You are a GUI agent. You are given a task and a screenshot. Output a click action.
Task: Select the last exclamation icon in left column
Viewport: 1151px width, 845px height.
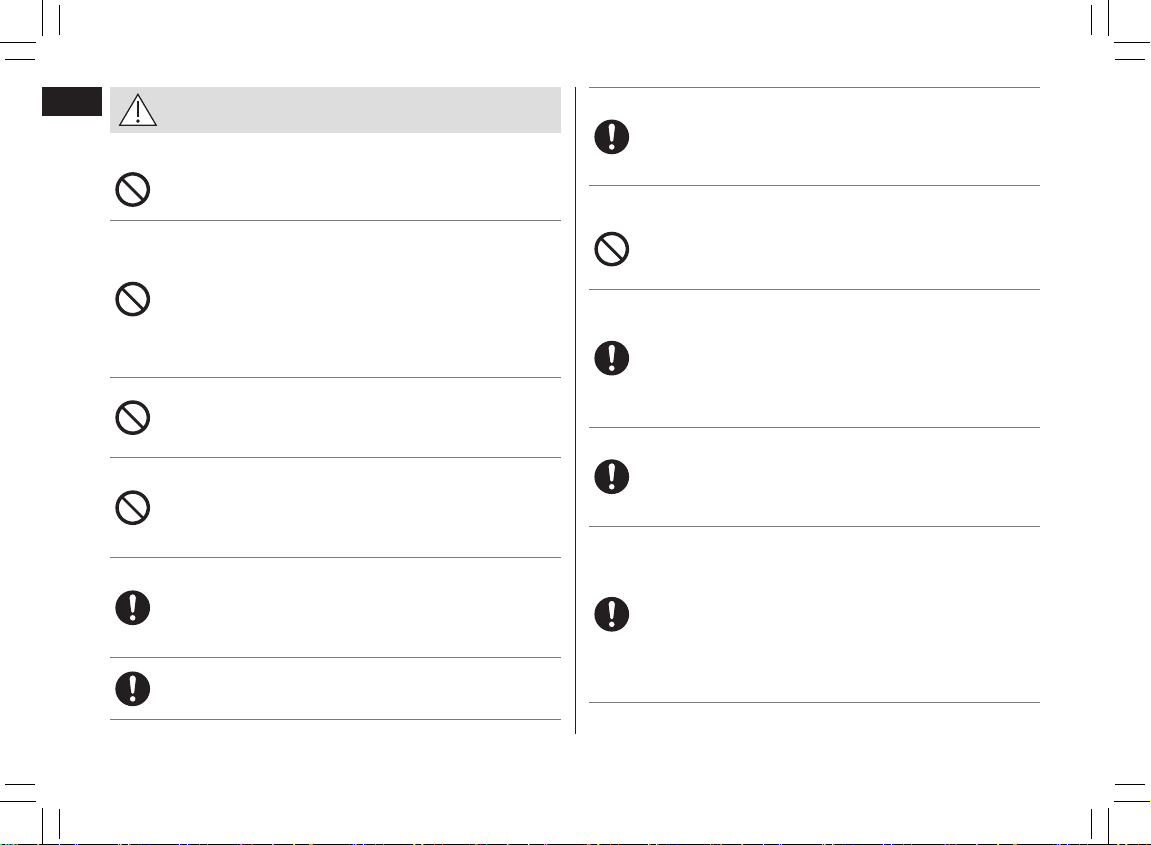click(x=133, y=689)
